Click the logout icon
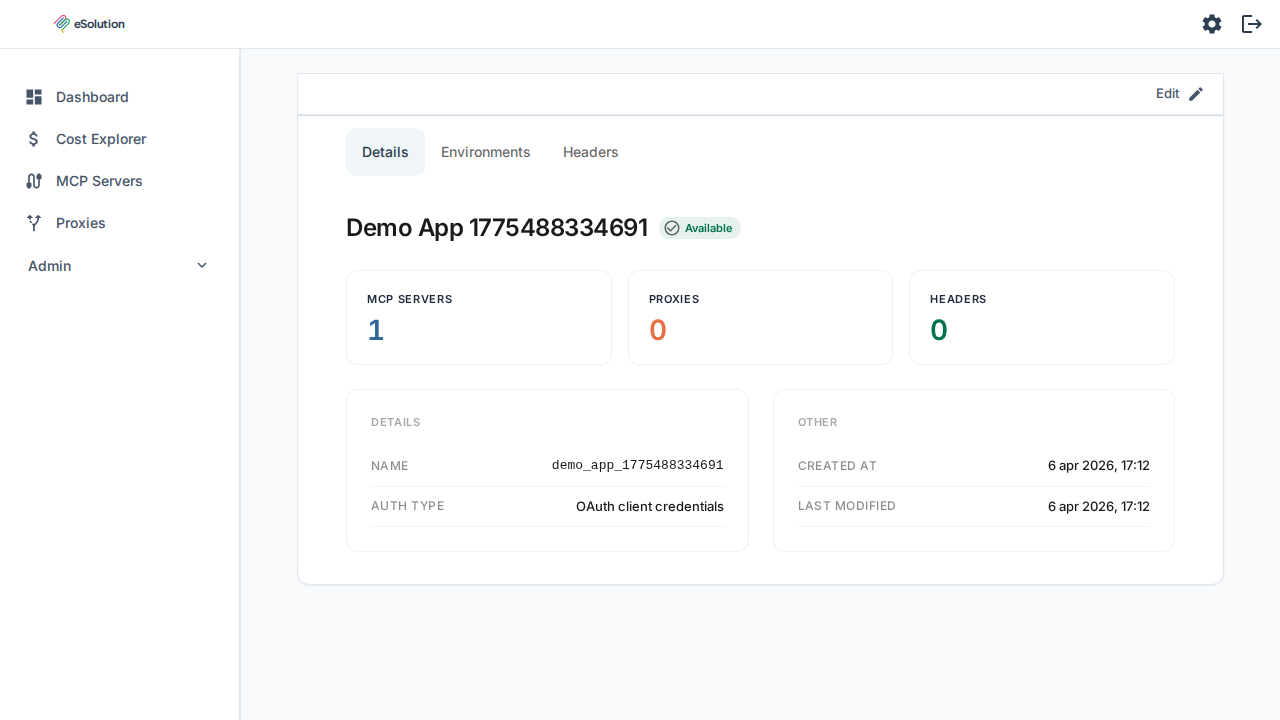This screenshot has width=1280, height=720. tap(1252, 24)
